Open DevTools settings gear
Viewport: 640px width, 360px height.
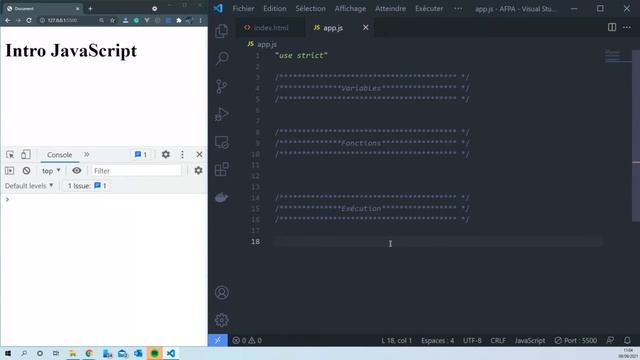pyautogui.click(x=165, y=154)
